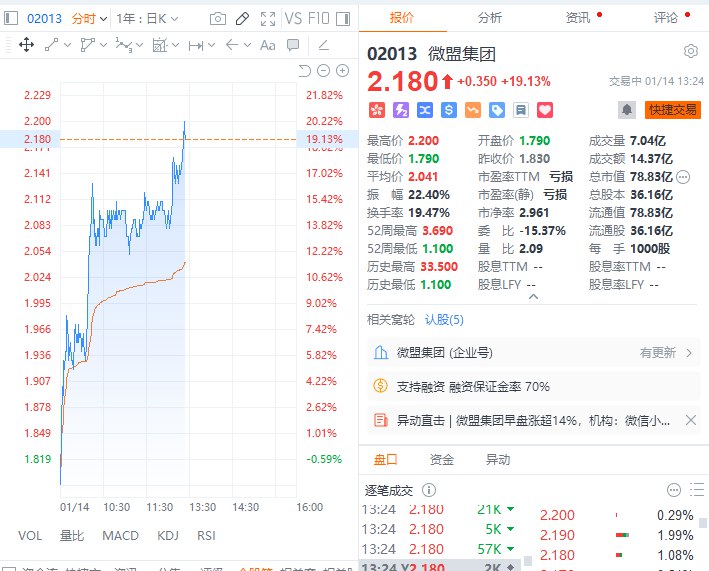
Task: Switch to the 分析 tab
Action: click(x=490, y=18)
